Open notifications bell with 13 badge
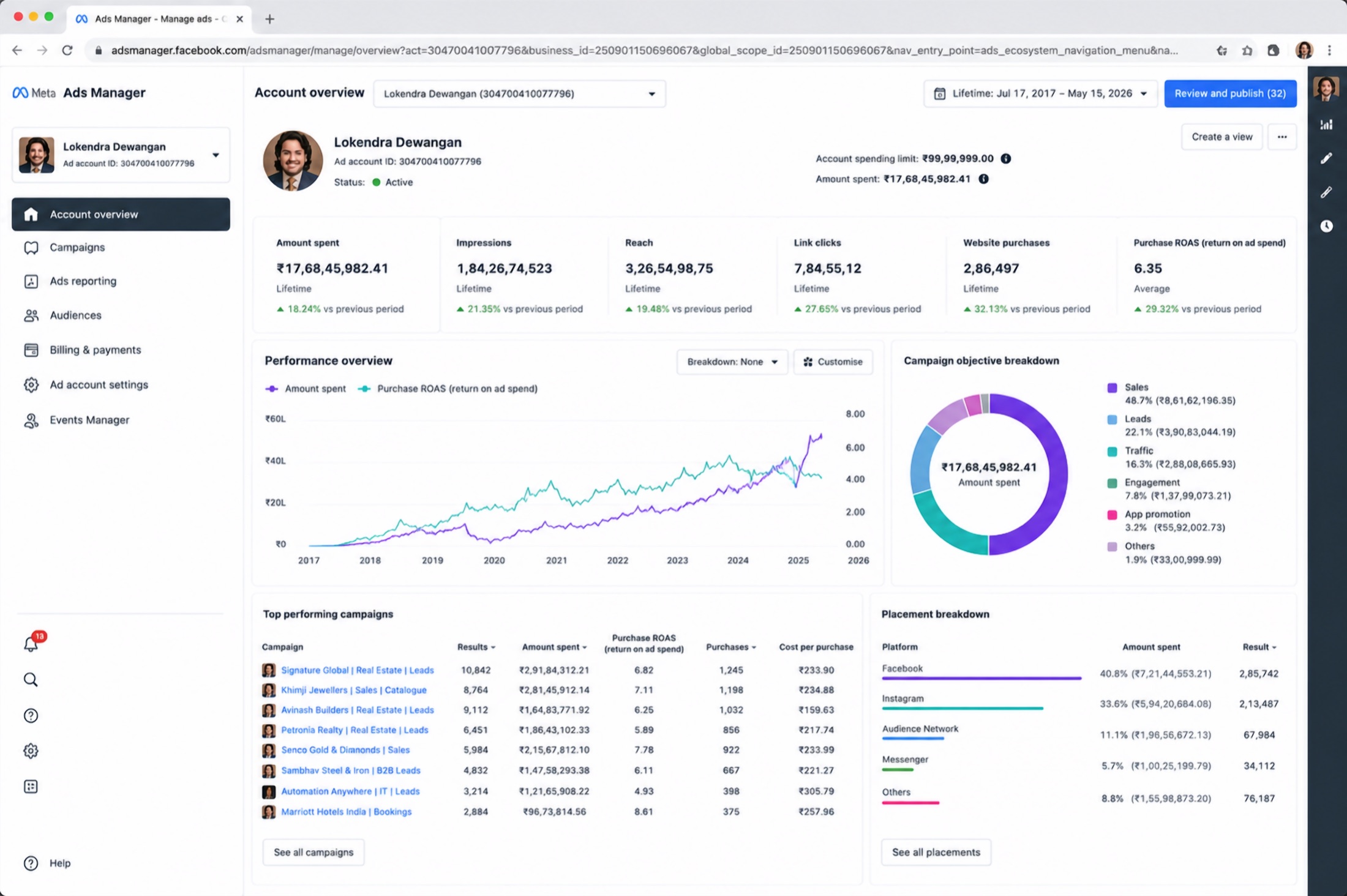1347x896 pixels. (32, 643)
